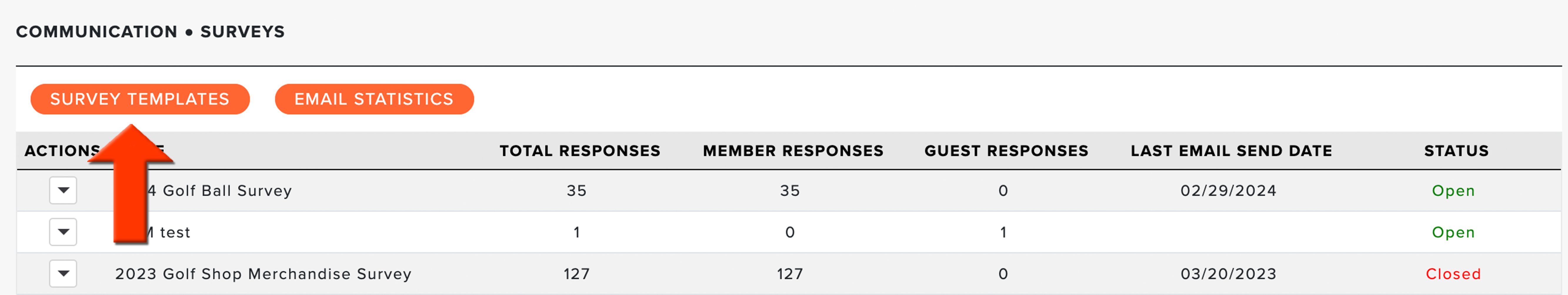This screenshot has width=1568, height=295.
Task: Click the 127 total responses value
Action: pos(576,274)
